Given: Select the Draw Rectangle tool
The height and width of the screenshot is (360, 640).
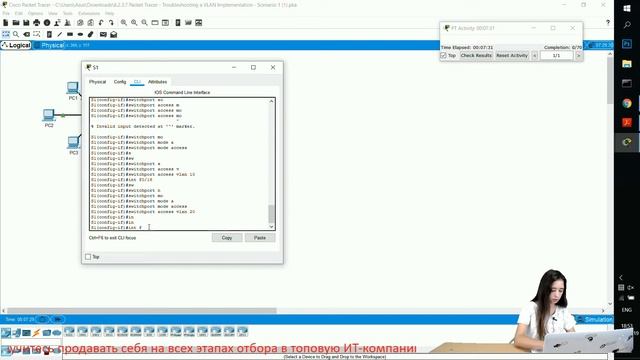Looking at the screenshot, I should 70,34.
